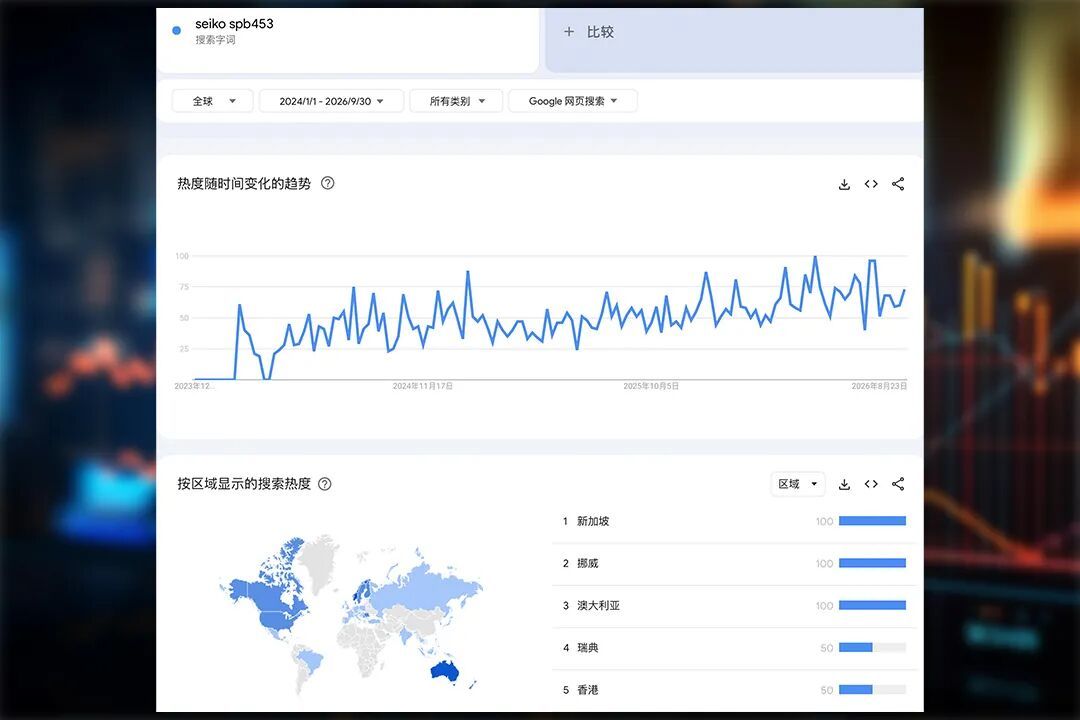
Task: Open embed code for the region section
Action: point(871,484)
